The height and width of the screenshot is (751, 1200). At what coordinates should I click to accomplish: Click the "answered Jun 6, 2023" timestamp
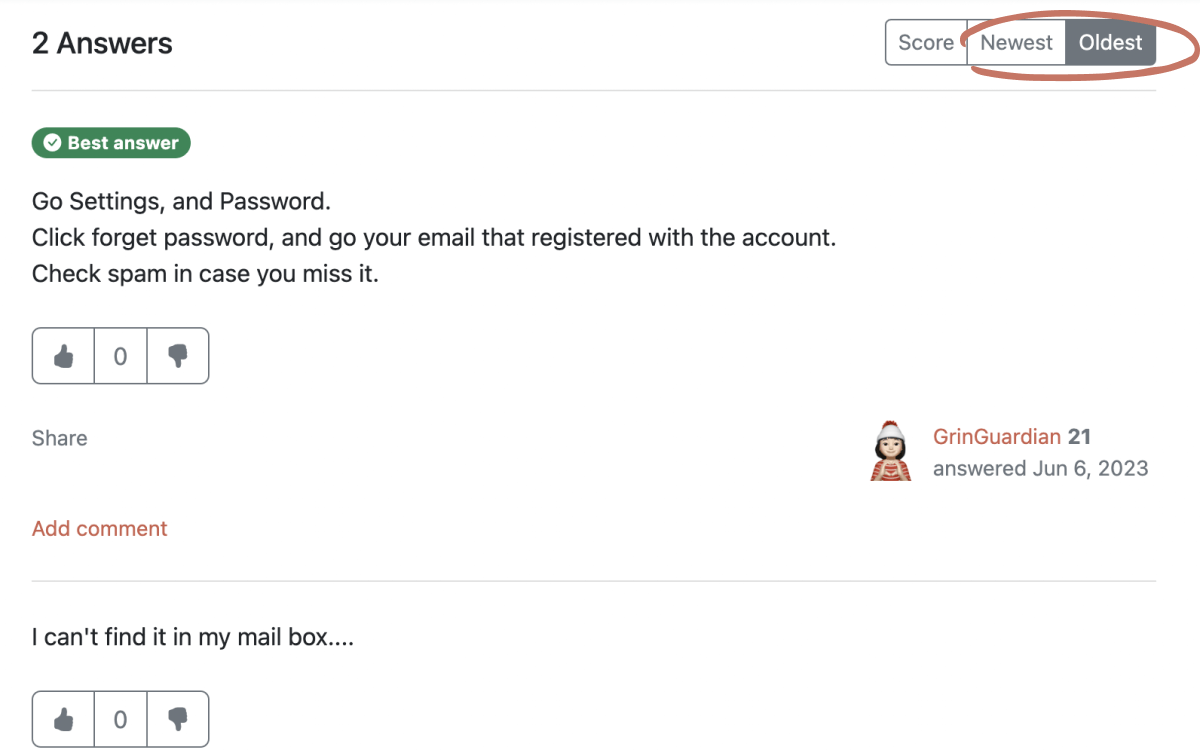[1040, 468]
